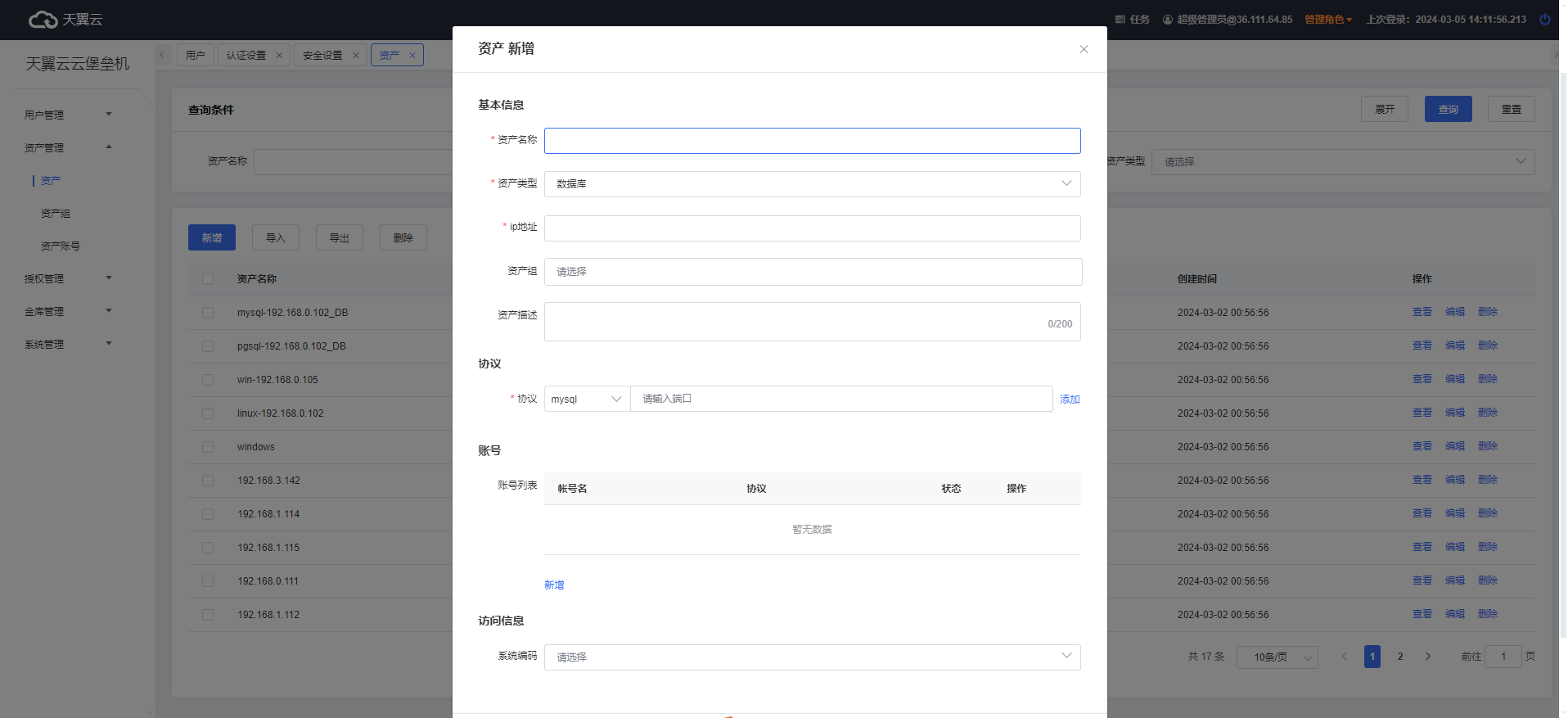The image size is (1568, 718).
Task: Click the 任务 task icon in header
Action: (x=1120, y=20)
